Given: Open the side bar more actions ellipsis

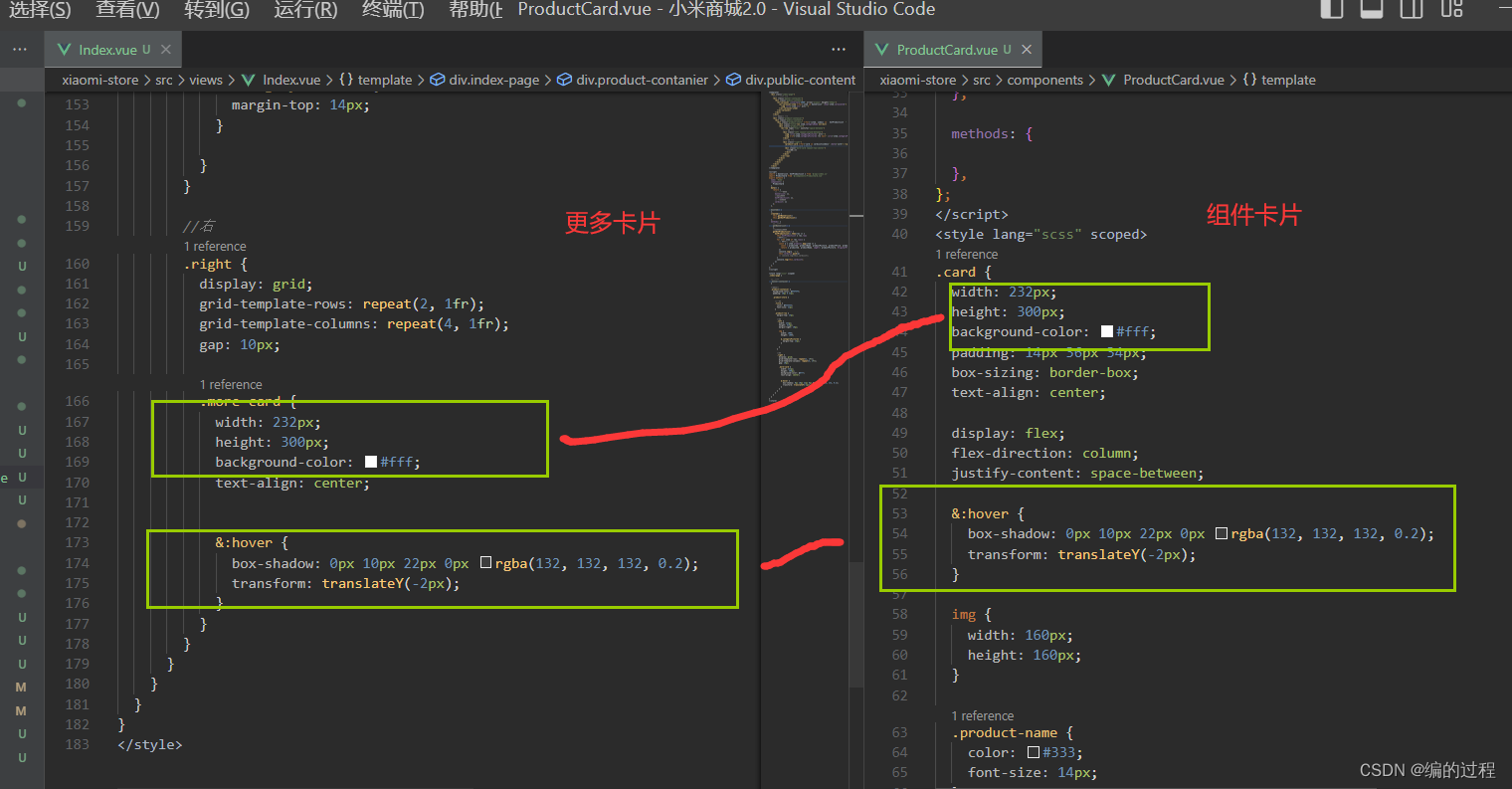Looking at the screenshot, I should (20, 50).
